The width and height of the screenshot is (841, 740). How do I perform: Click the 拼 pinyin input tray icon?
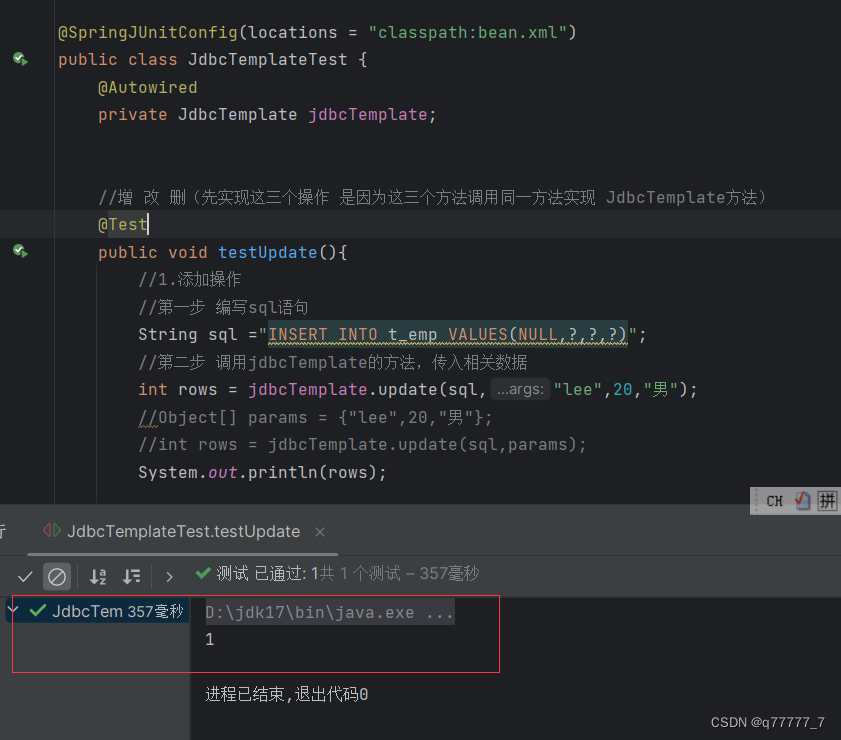tap(827, 501)
